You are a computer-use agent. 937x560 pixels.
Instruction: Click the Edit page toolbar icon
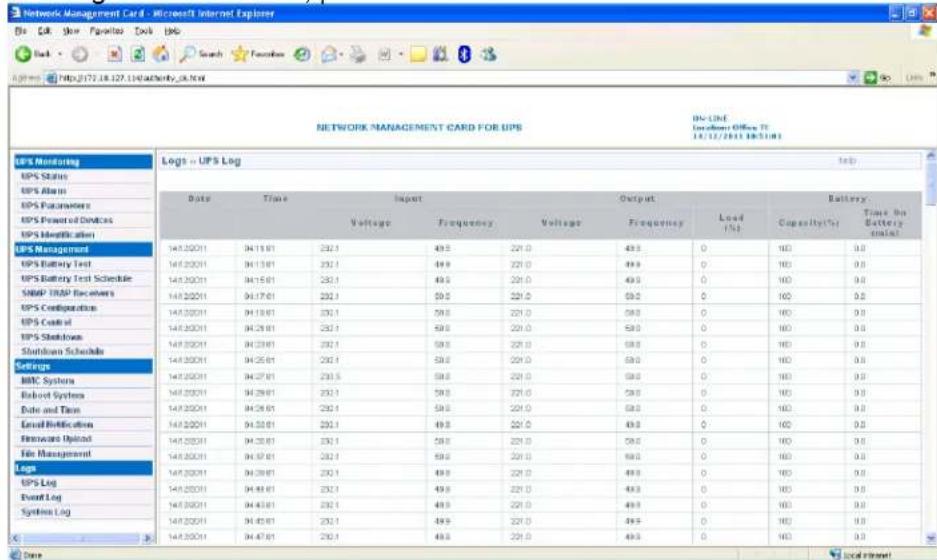click(x=384, y=54)
